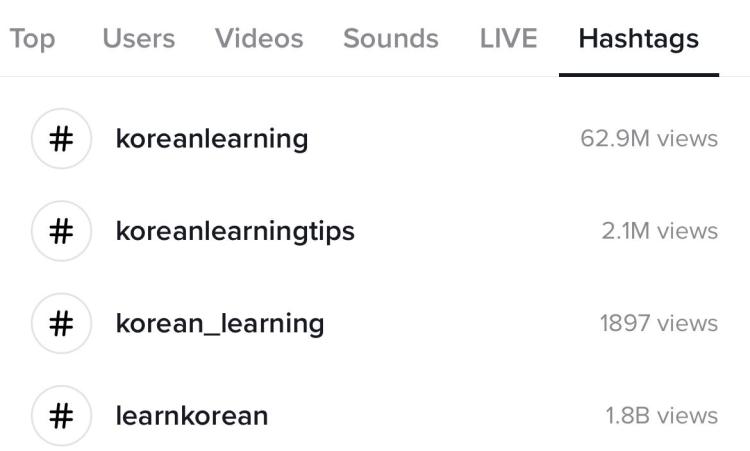Tap the hash icon next to koreanlearning

[x=61, y=139]
